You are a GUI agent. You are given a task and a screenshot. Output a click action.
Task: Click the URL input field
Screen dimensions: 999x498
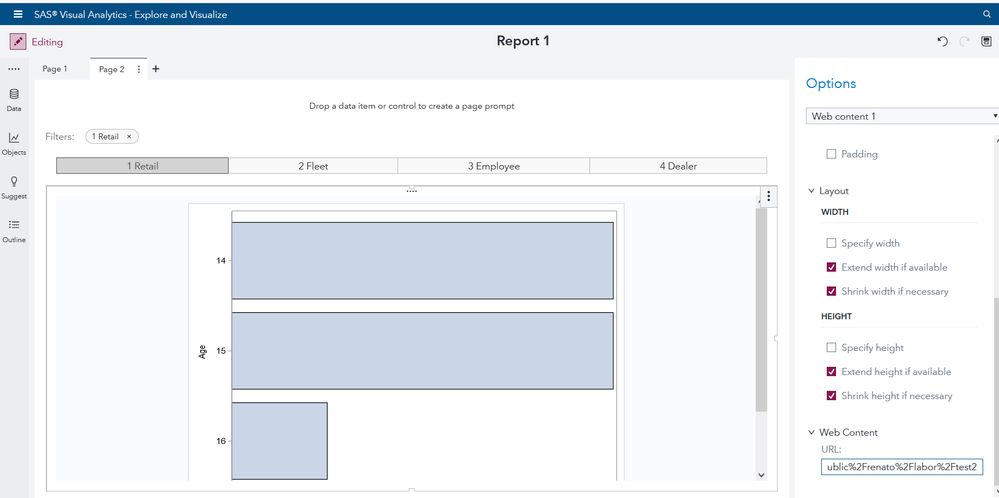click(x=903, y=467)
